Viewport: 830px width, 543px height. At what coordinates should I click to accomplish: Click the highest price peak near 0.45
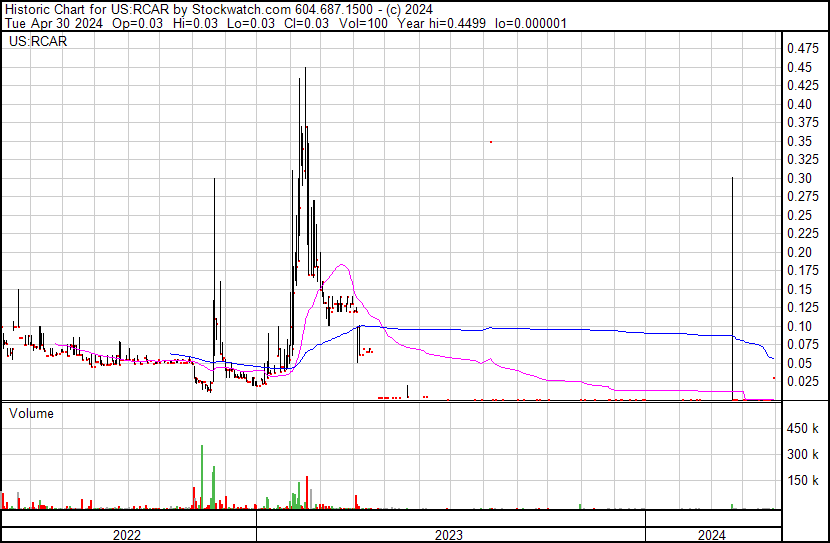(305, 70)
